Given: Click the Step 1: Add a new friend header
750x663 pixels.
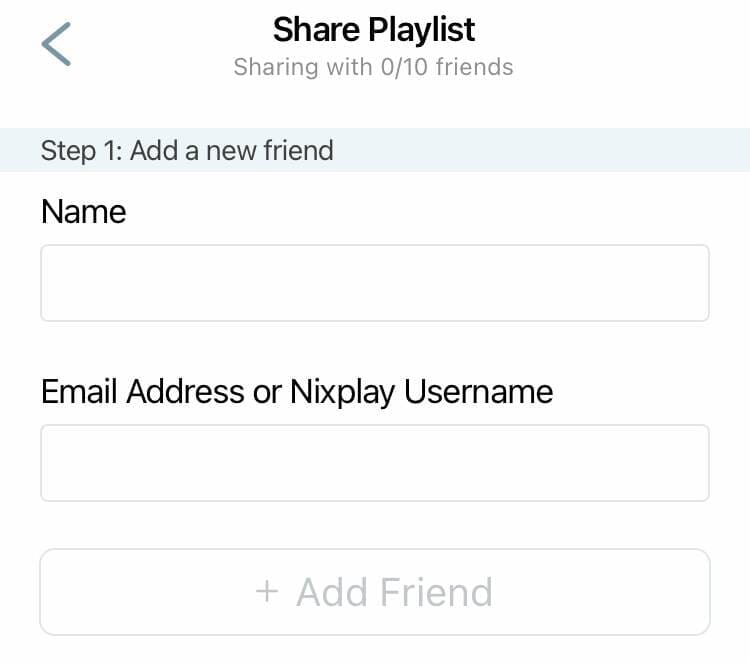Looking at the screenshot, I should tap(187, 151).
